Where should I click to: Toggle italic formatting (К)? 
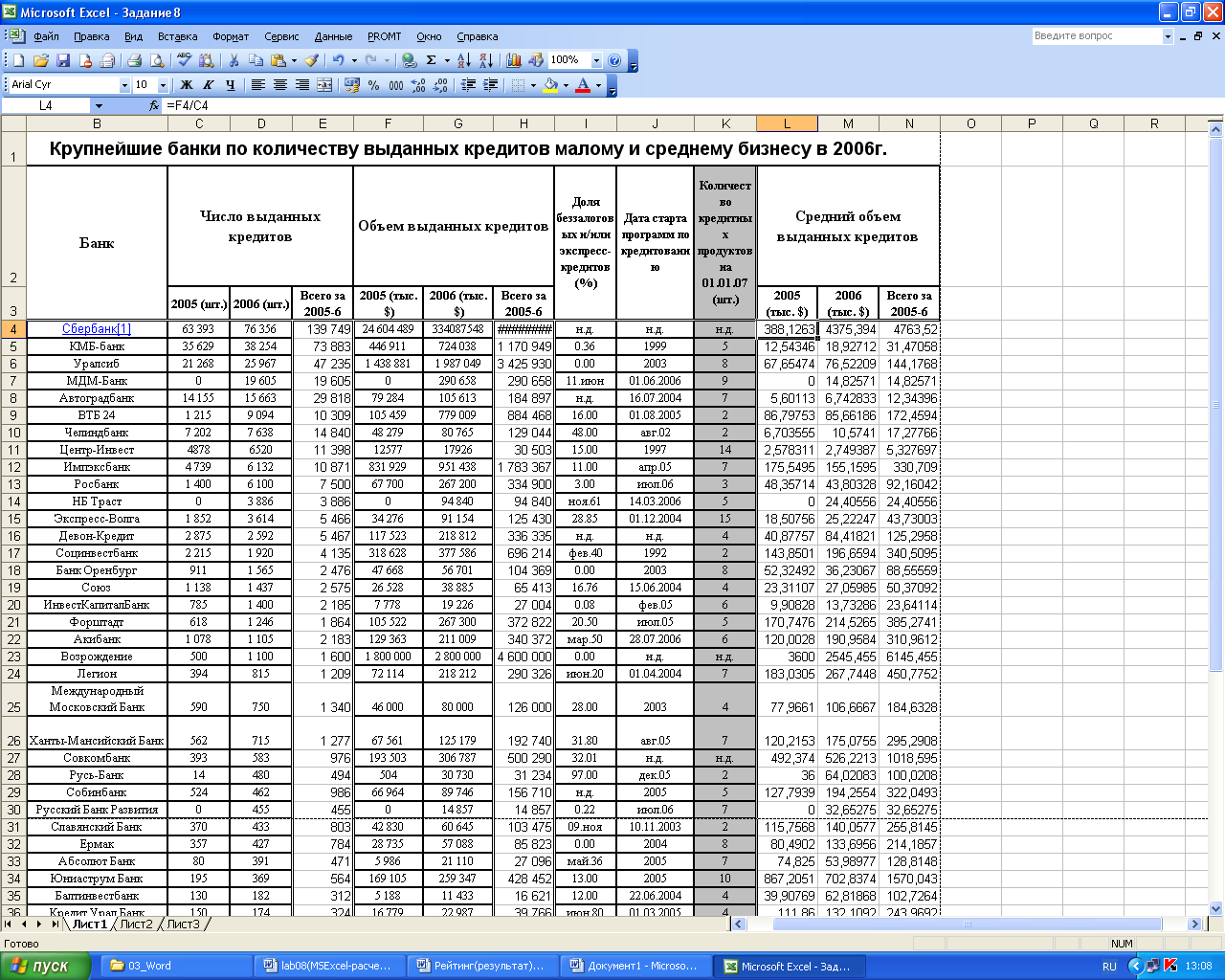[x=208, y=85]
